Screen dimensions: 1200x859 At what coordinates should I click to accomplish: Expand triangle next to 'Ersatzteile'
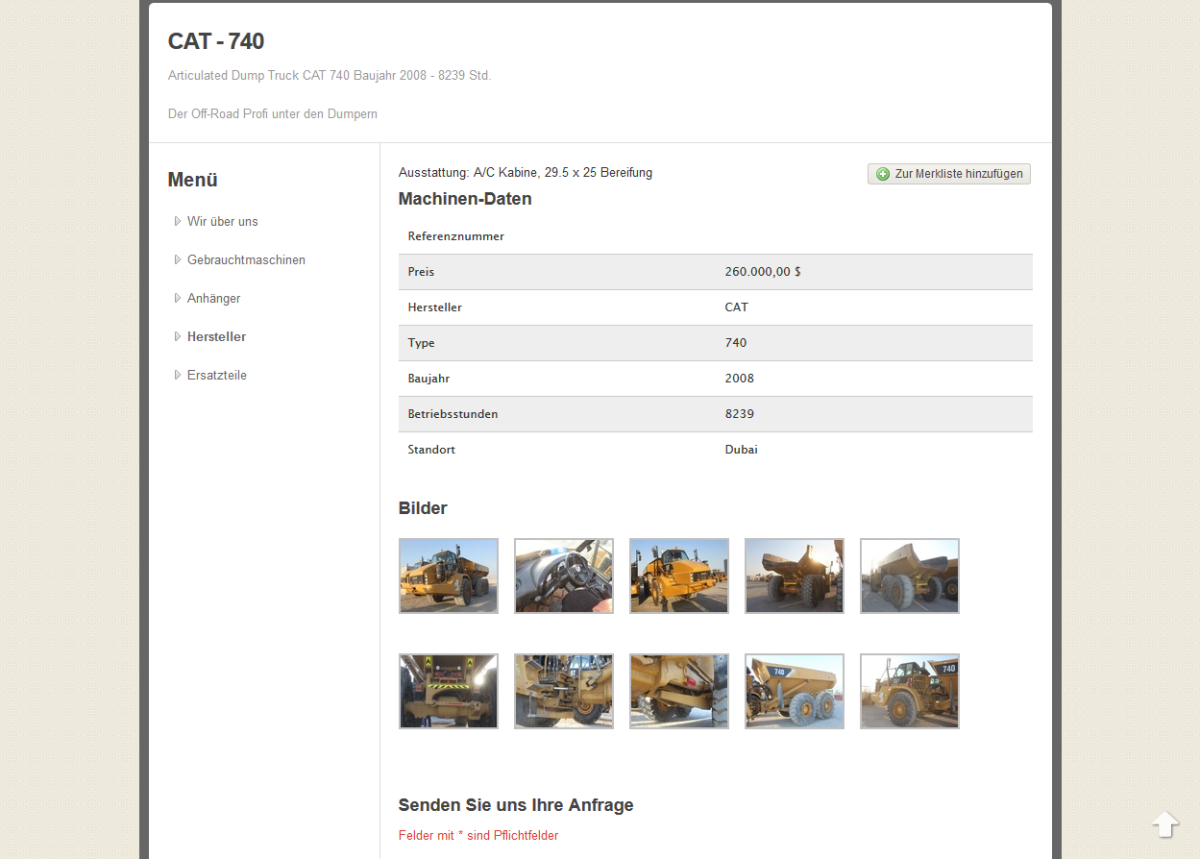(178, 375)
